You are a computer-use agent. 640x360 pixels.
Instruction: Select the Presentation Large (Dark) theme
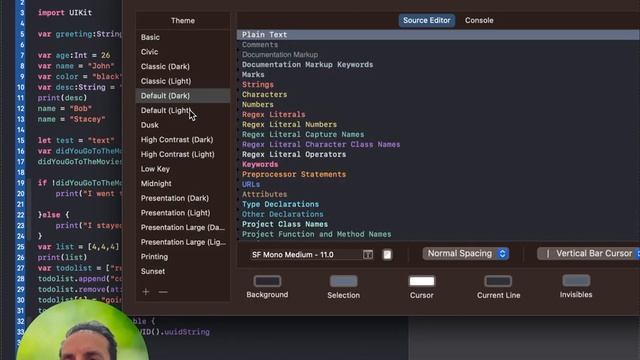point(183,228)
